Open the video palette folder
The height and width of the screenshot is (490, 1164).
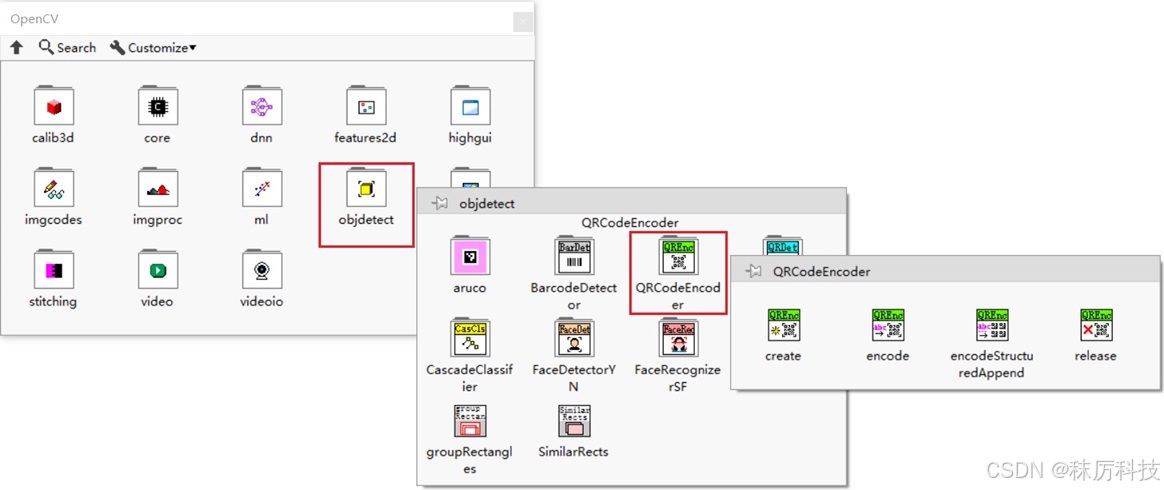point(157,270)
